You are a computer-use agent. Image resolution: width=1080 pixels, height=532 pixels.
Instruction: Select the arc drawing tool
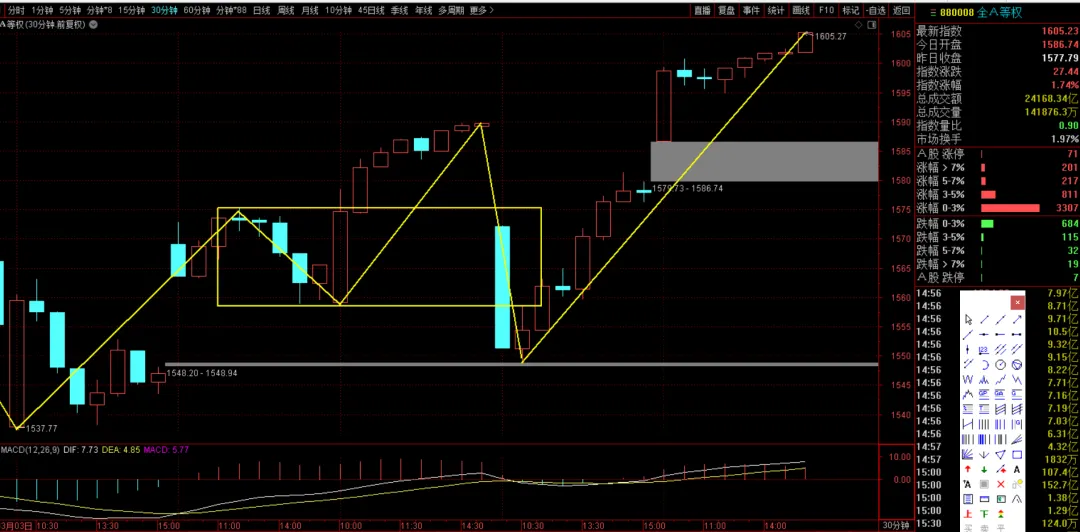[984, 364]
